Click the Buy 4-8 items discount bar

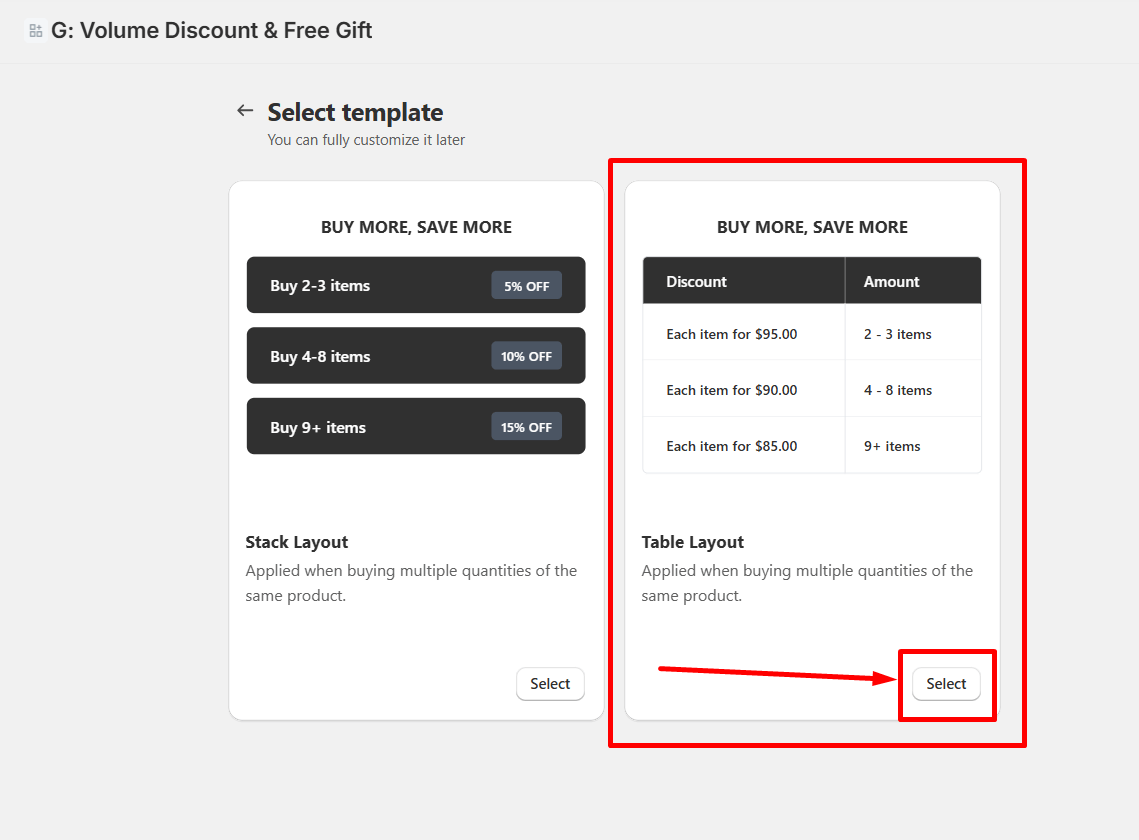[x=416, y=355]
